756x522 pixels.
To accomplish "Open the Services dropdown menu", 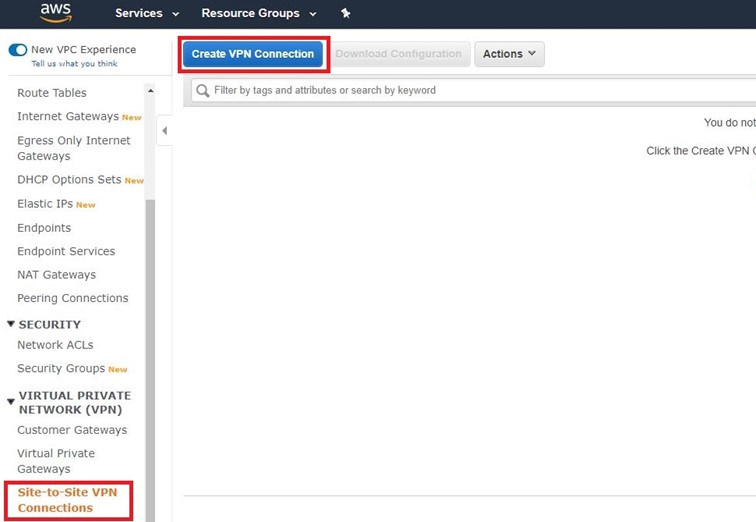I will pos(147,13).
